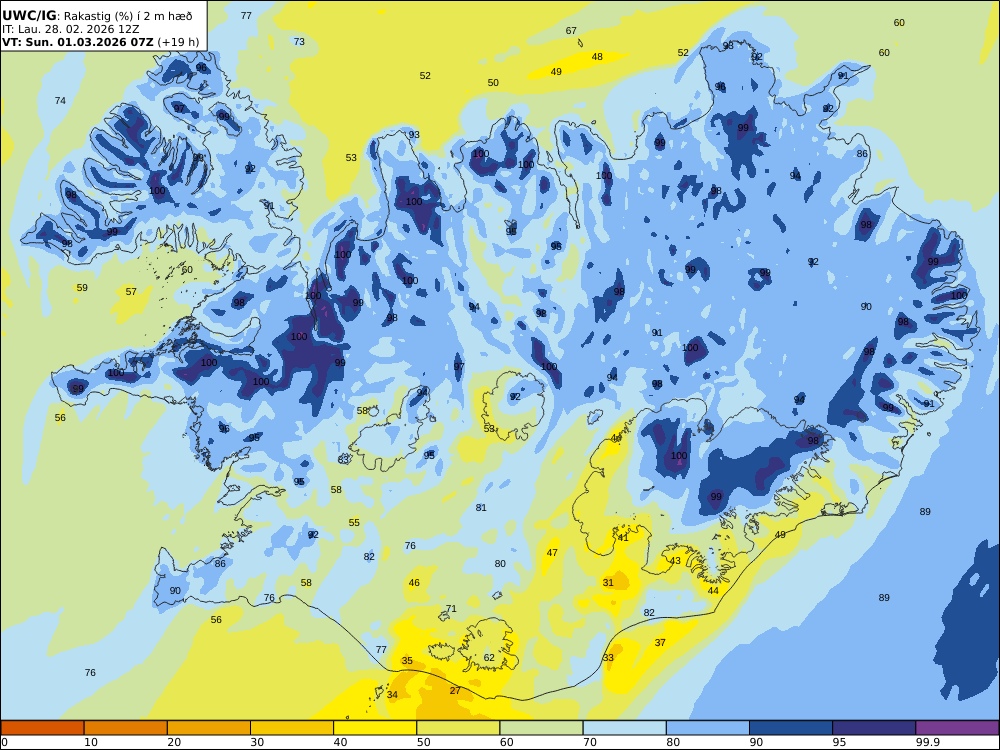Click the map humidity value '48'
This screenshot has width=1000, height=750.
[597, 57]
